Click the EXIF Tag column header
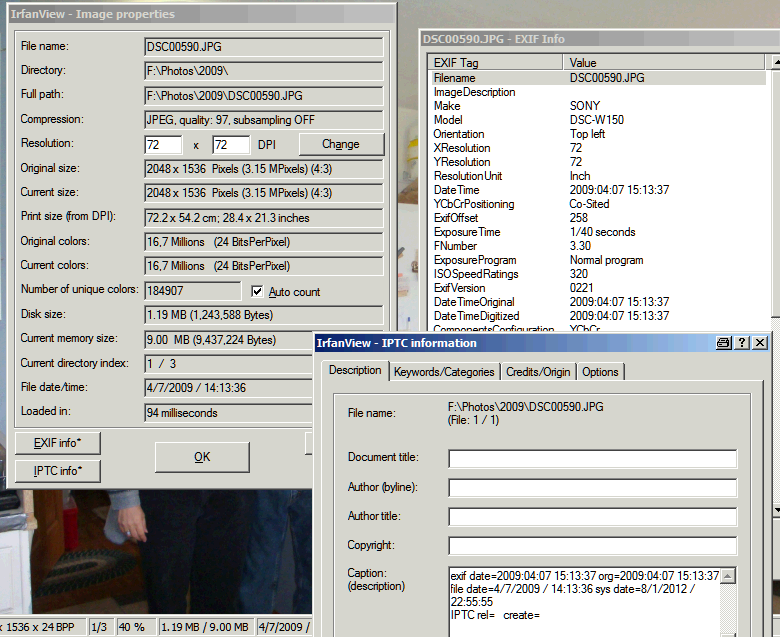This screenshot has width=780, height=637. click(495, 62)
